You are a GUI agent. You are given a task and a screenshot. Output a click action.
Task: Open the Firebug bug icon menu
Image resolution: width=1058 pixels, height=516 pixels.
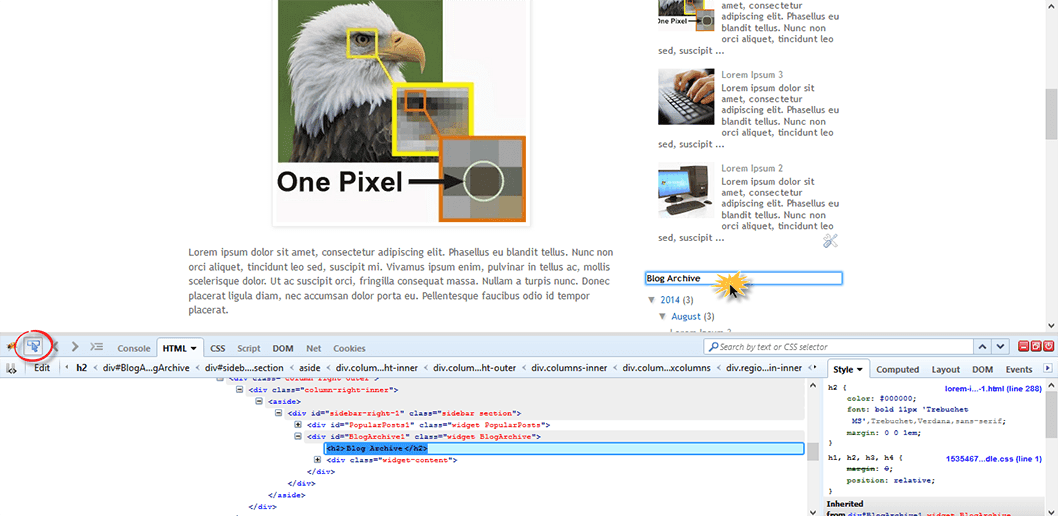[9, 347]
